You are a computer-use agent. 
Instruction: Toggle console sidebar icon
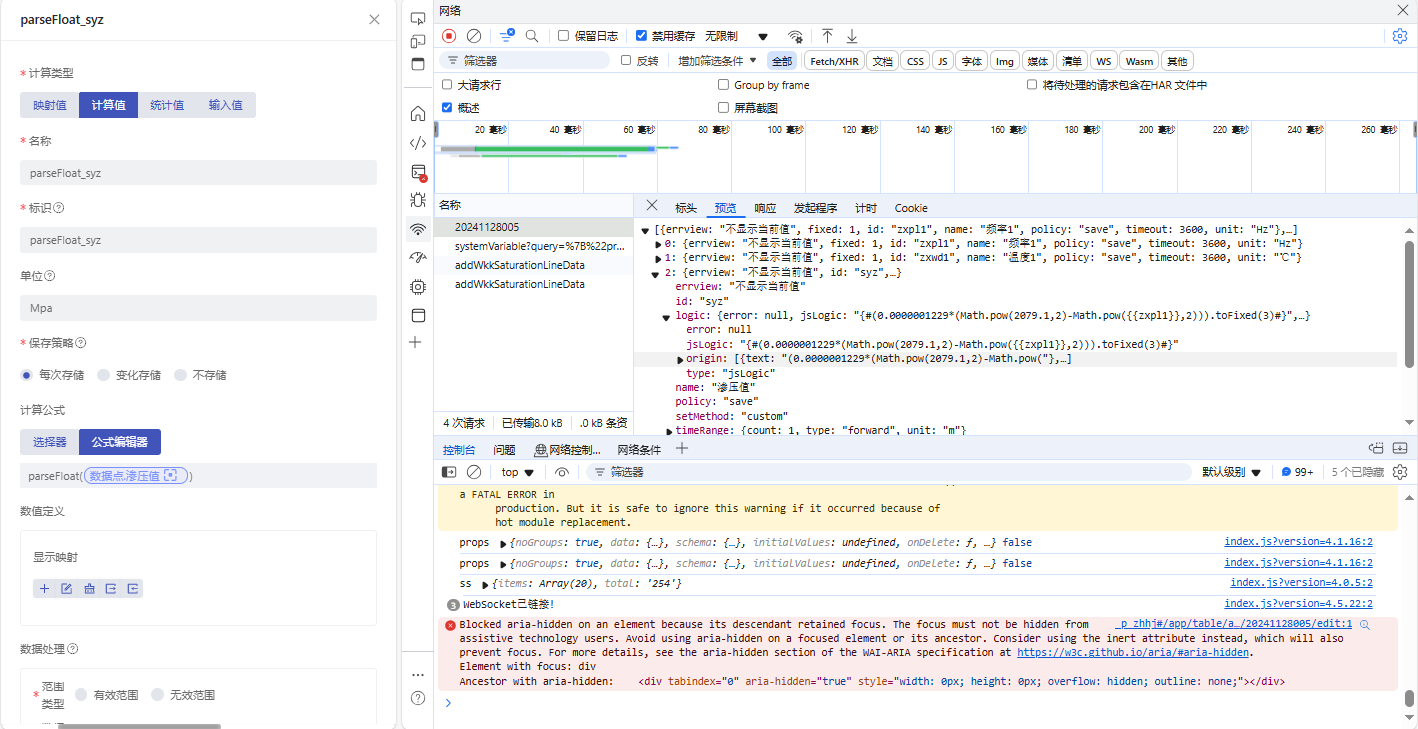(x=449, y=472)
